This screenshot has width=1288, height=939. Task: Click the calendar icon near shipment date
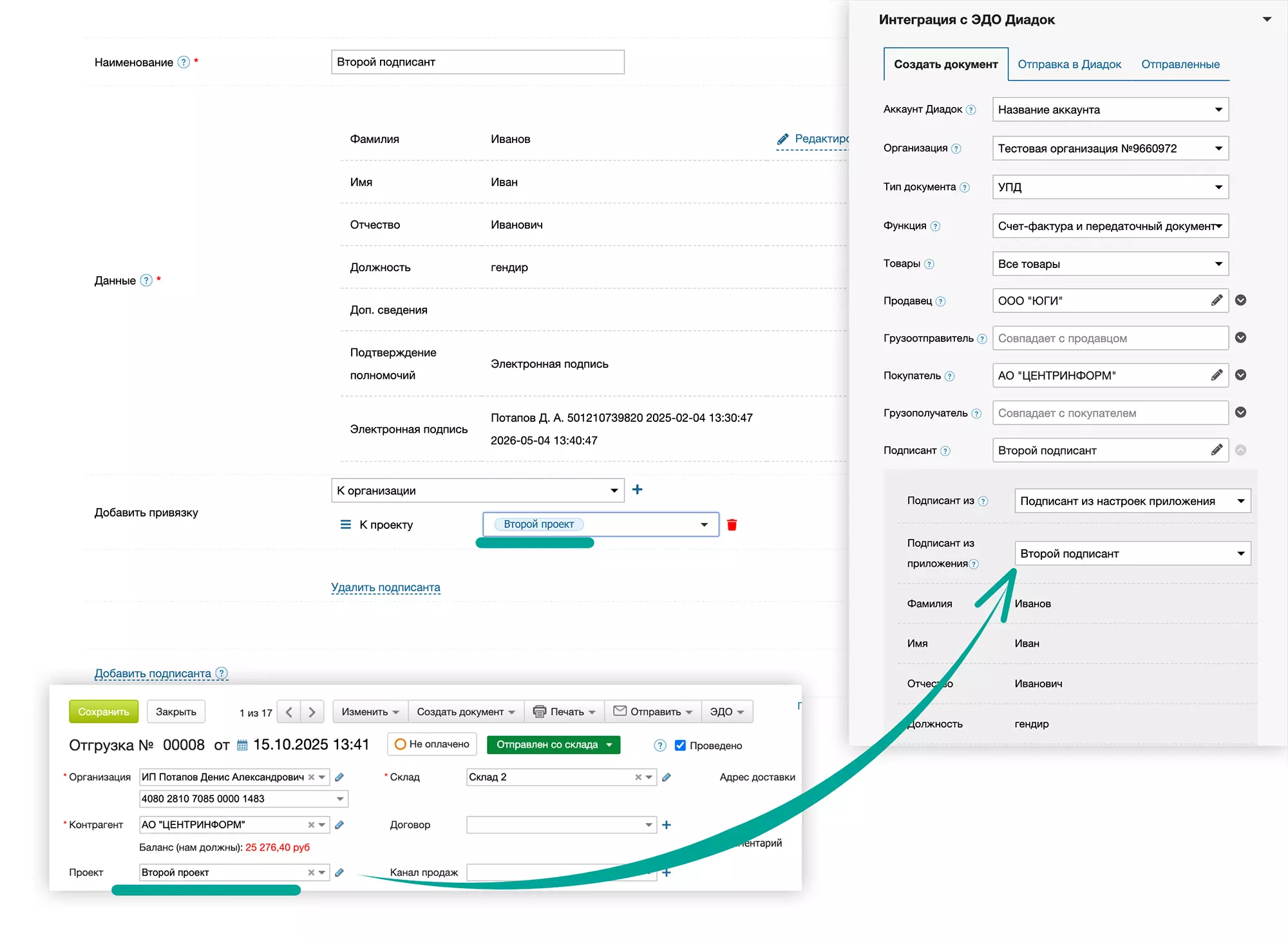coord(242,745)
